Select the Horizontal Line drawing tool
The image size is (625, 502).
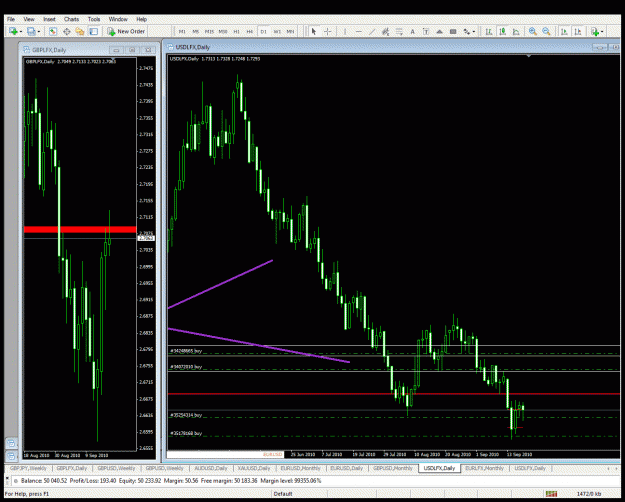point(358,31)
